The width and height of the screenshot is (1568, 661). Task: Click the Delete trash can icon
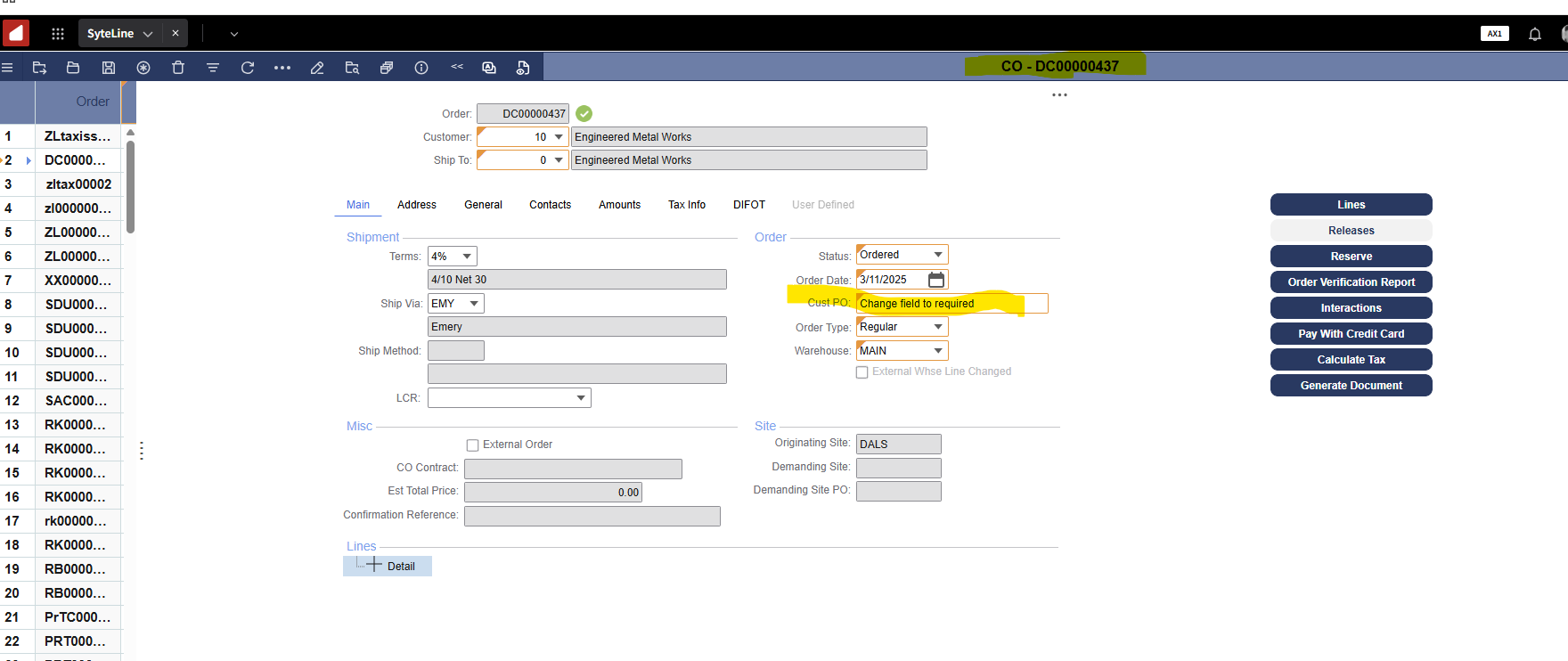178,68
